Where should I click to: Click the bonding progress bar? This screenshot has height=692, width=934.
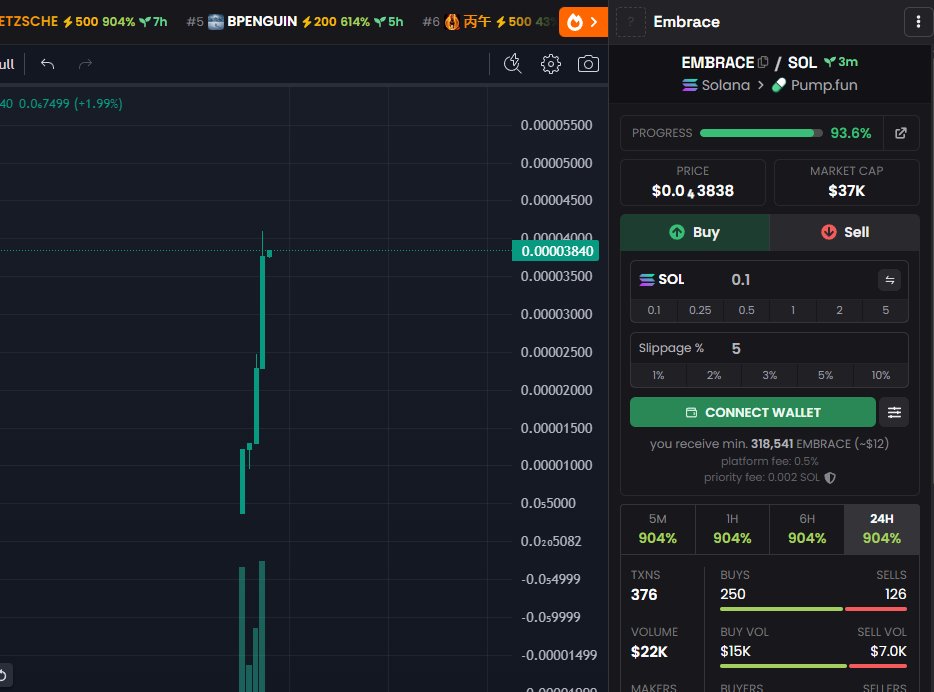pos(761,133)
